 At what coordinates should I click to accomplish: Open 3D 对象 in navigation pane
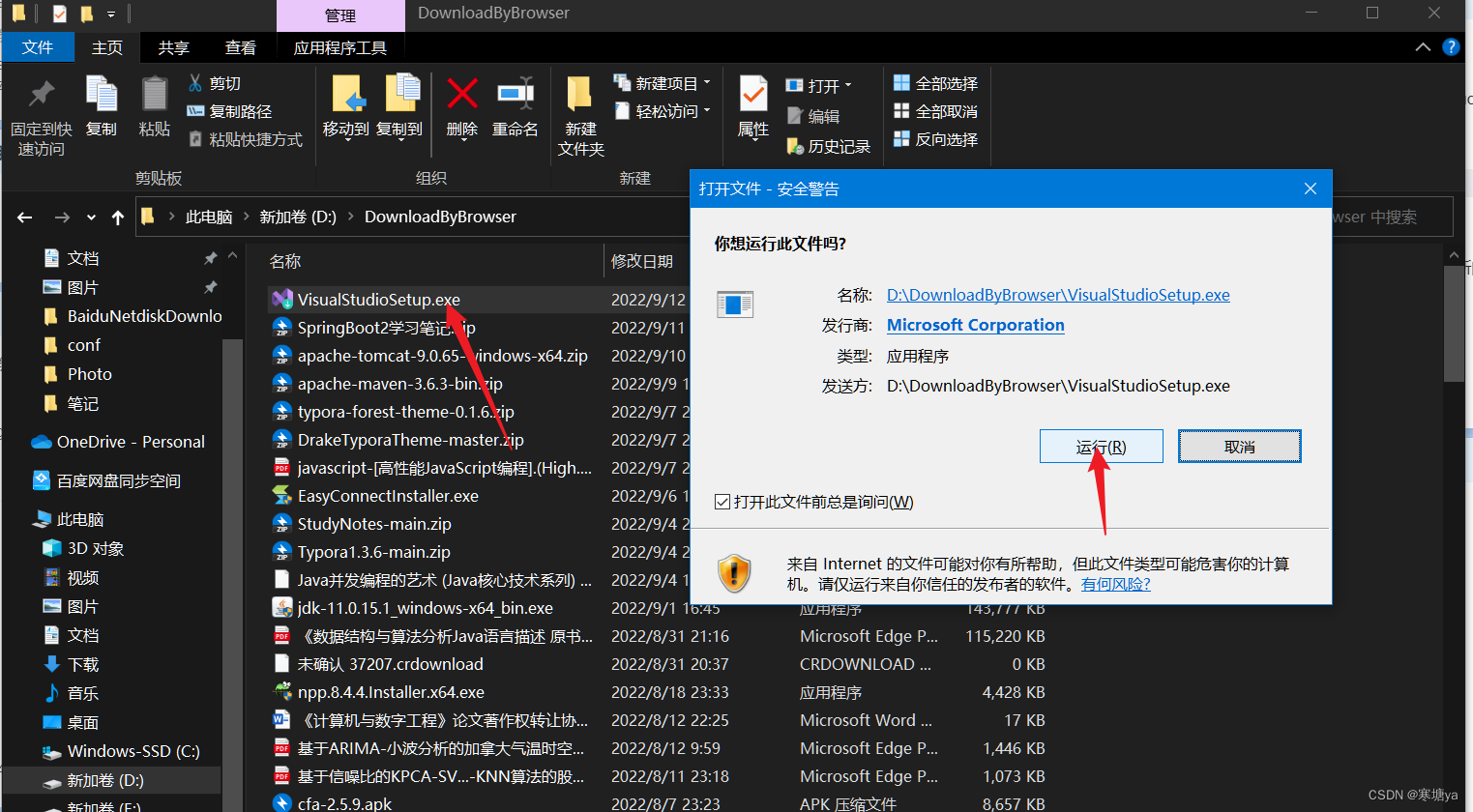(84, 548)
